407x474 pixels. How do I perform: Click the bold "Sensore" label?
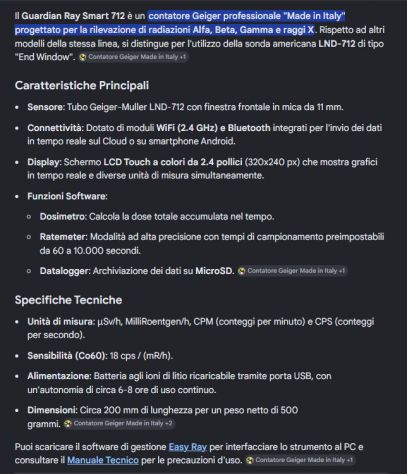pos(46,107)
